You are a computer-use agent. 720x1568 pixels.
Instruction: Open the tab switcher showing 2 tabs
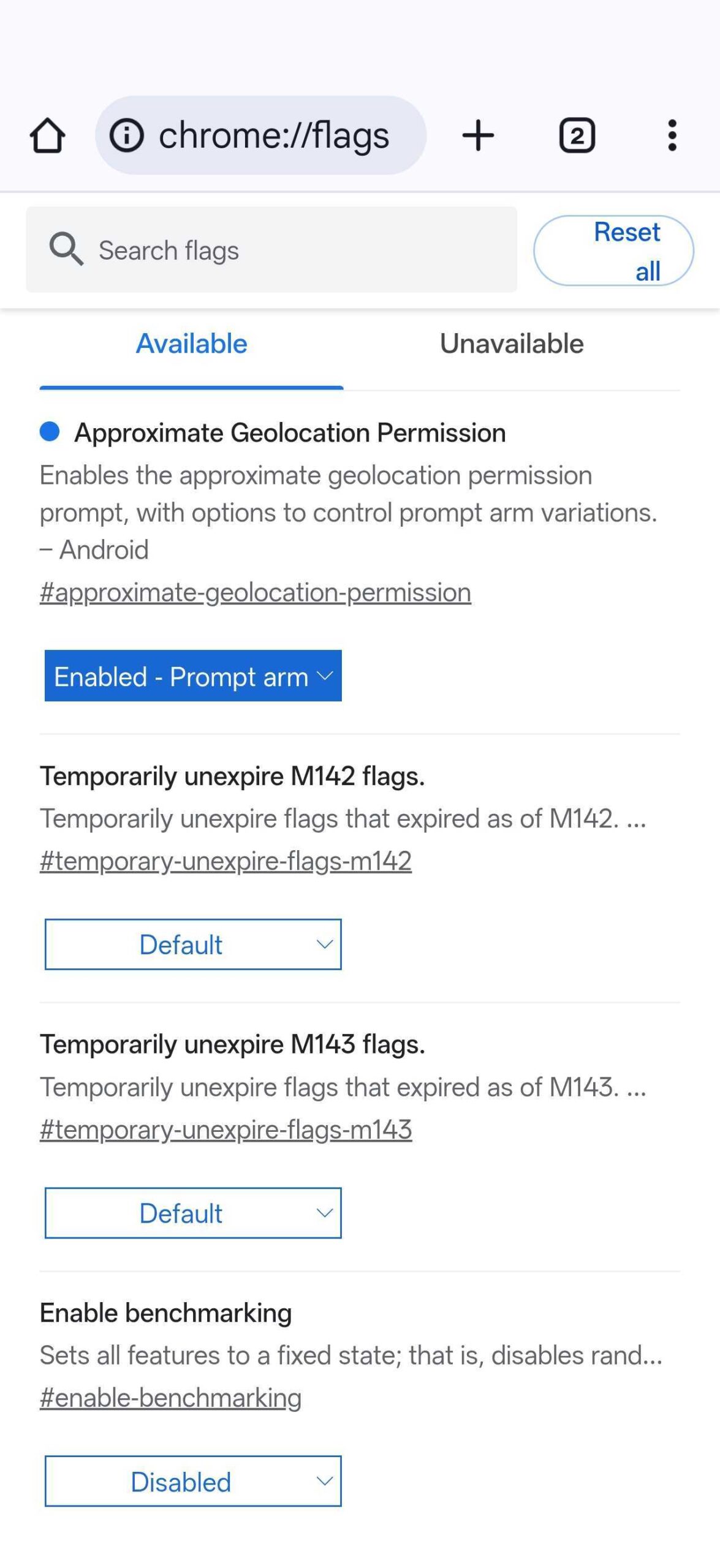click(576, 135)
